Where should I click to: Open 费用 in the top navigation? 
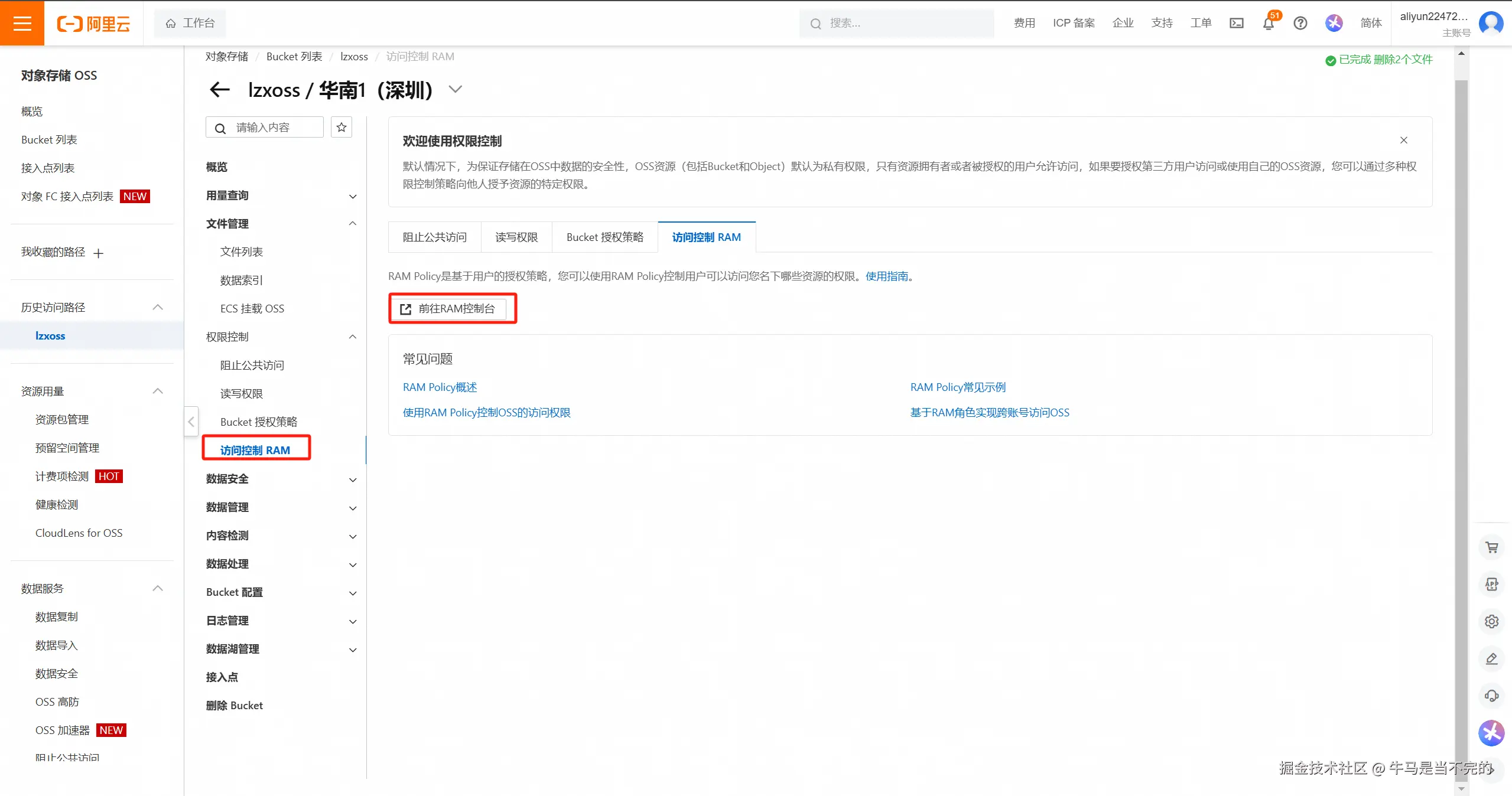pyautogui.click(x=1025, y=23)
